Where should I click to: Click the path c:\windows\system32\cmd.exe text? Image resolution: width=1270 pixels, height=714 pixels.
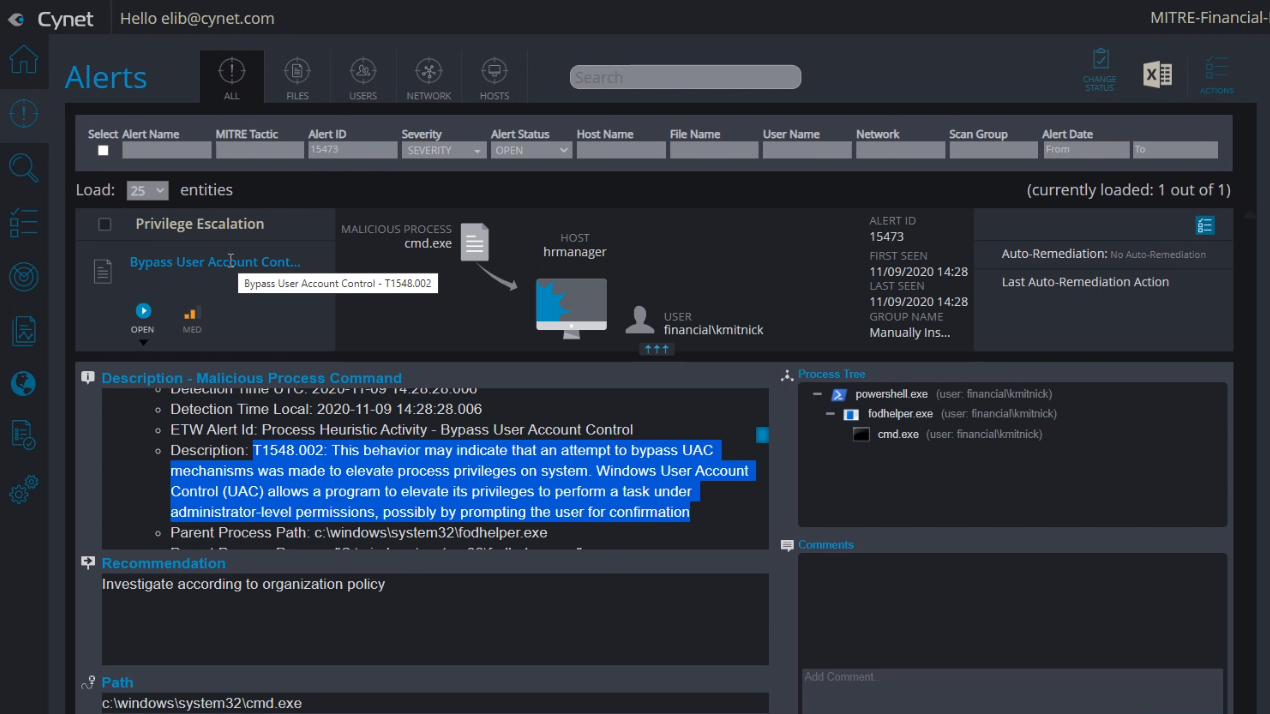pyautogui.click(x=202, y=703)
